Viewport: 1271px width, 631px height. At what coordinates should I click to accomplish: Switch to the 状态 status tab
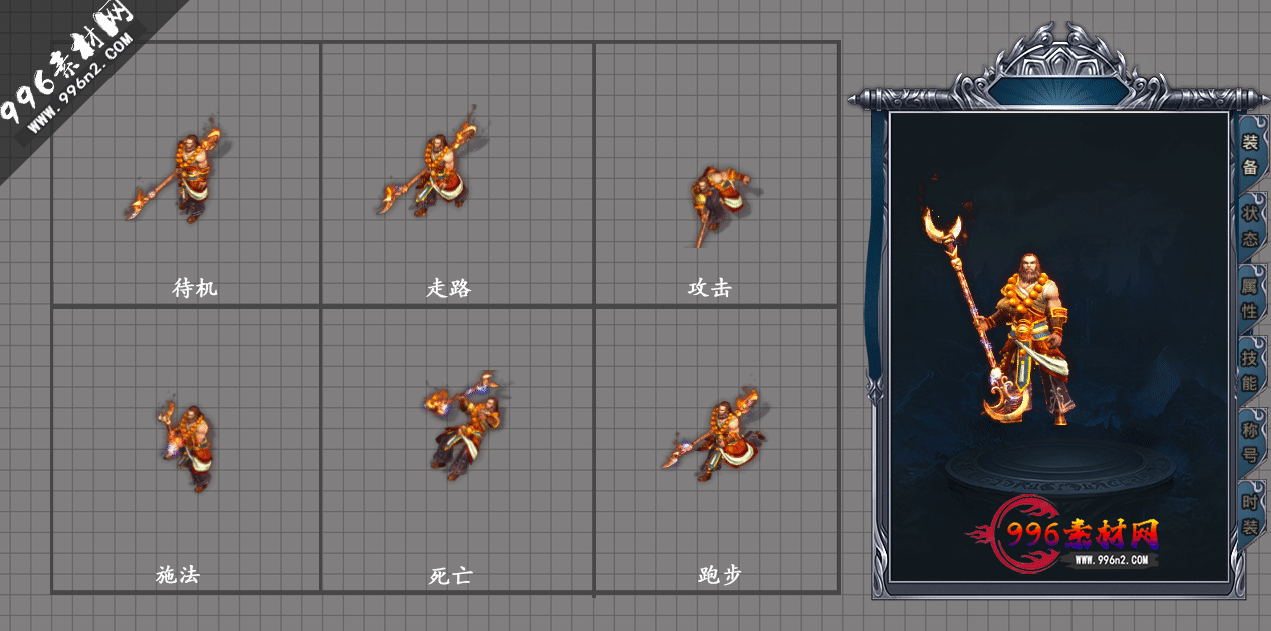(1250, 227)
